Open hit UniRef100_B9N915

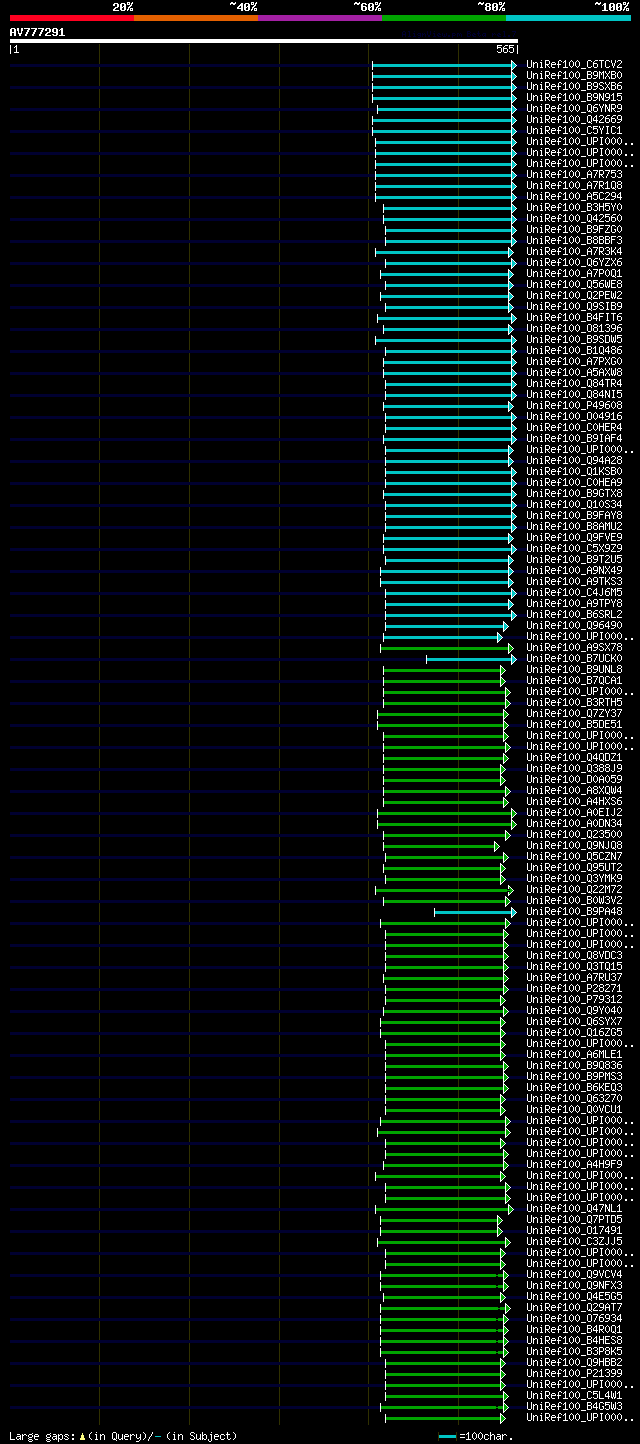(574, 97)
